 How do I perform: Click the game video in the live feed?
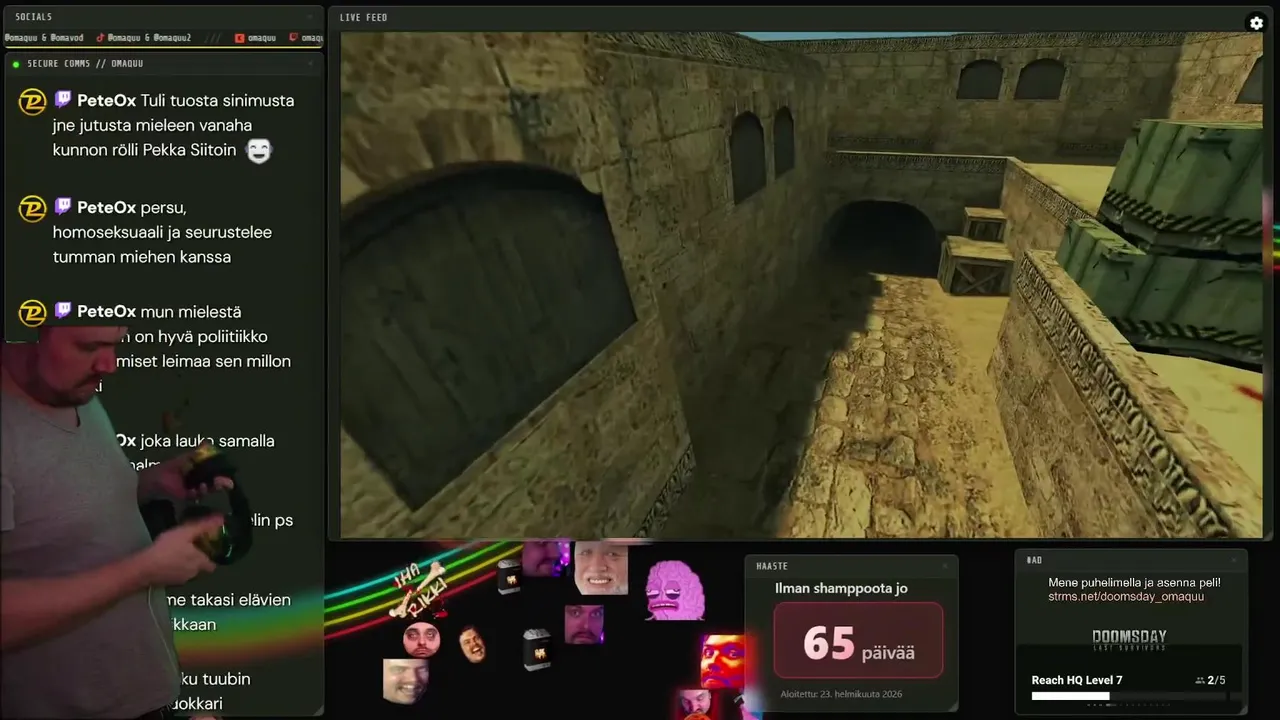click(x=801, y=285)
